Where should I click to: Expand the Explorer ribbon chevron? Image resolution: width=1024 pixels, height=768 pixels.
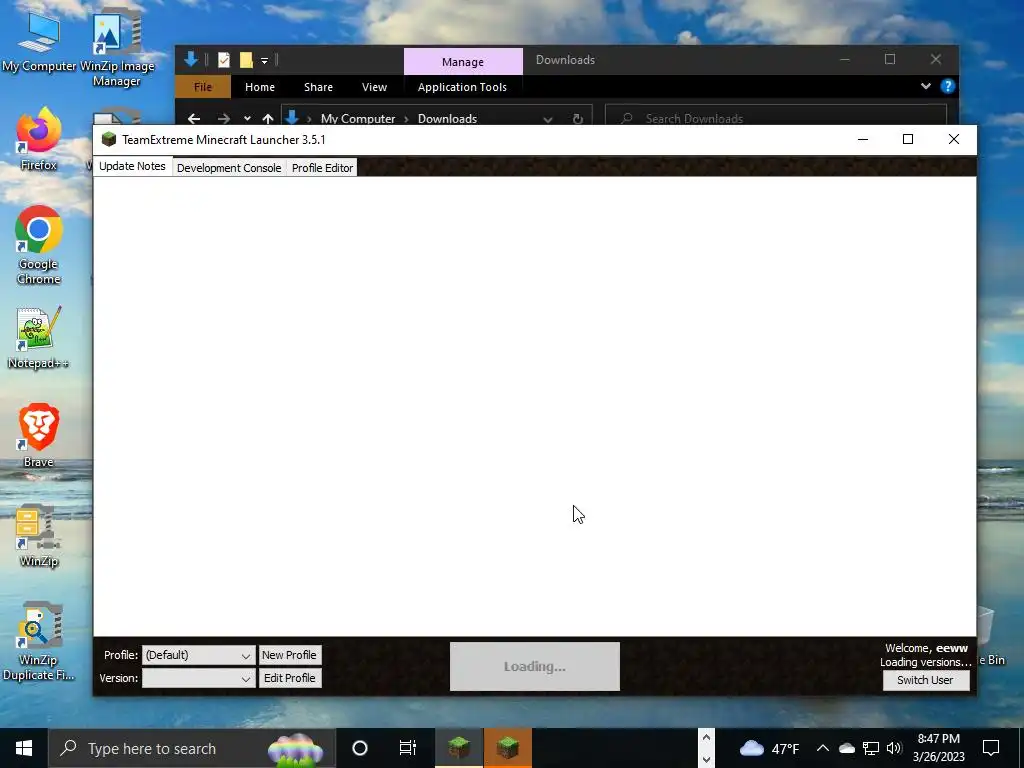click(925, 86)
